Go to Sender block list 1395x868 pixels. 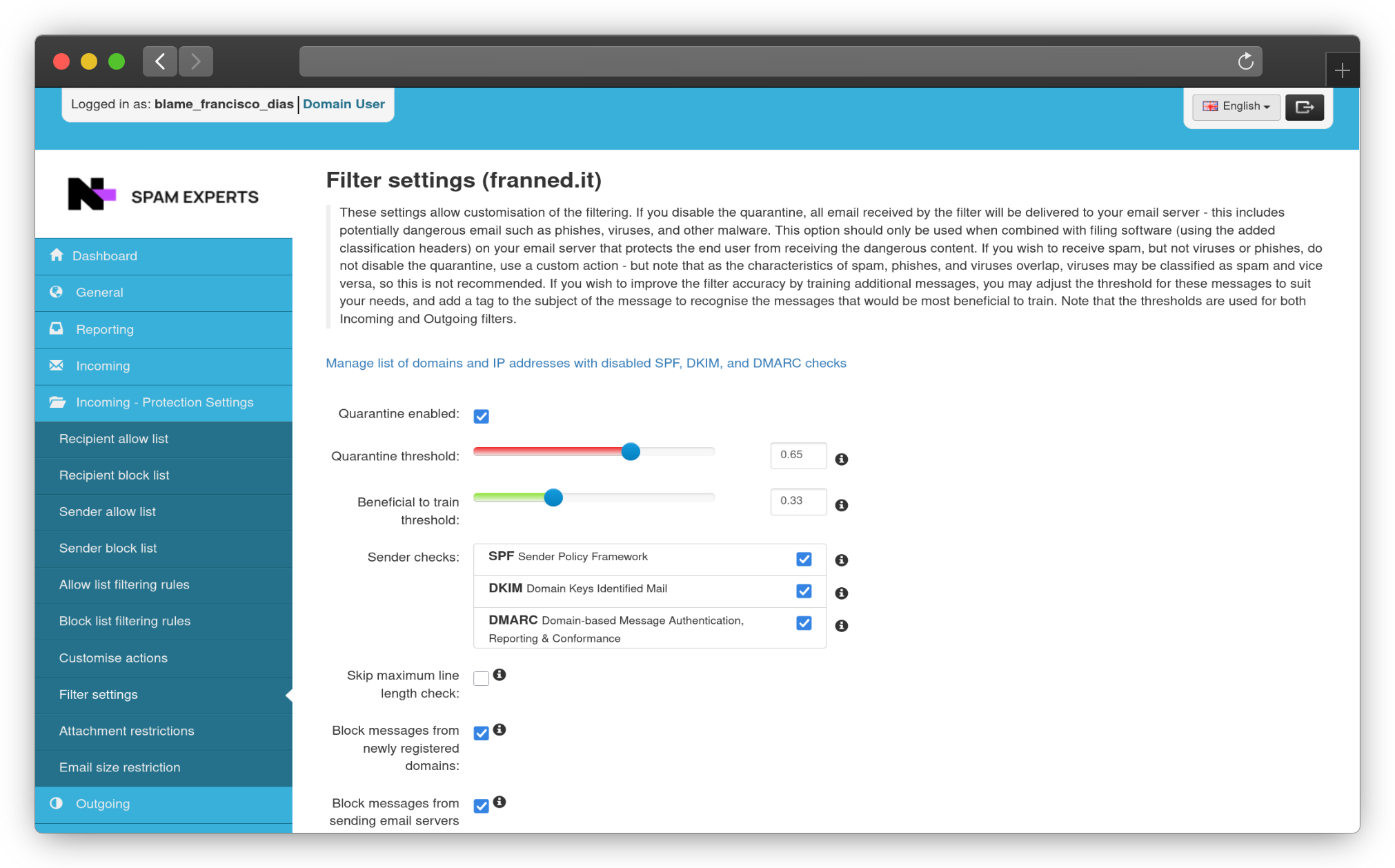click(x=108, y=548)
